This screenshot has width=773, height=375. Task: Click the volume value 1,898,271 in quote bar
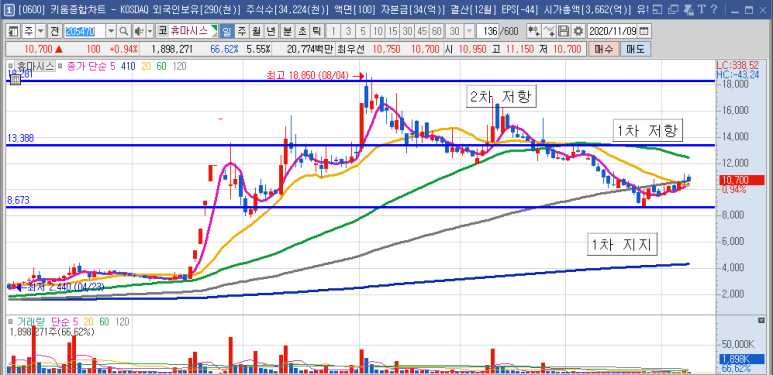(173, 50)
